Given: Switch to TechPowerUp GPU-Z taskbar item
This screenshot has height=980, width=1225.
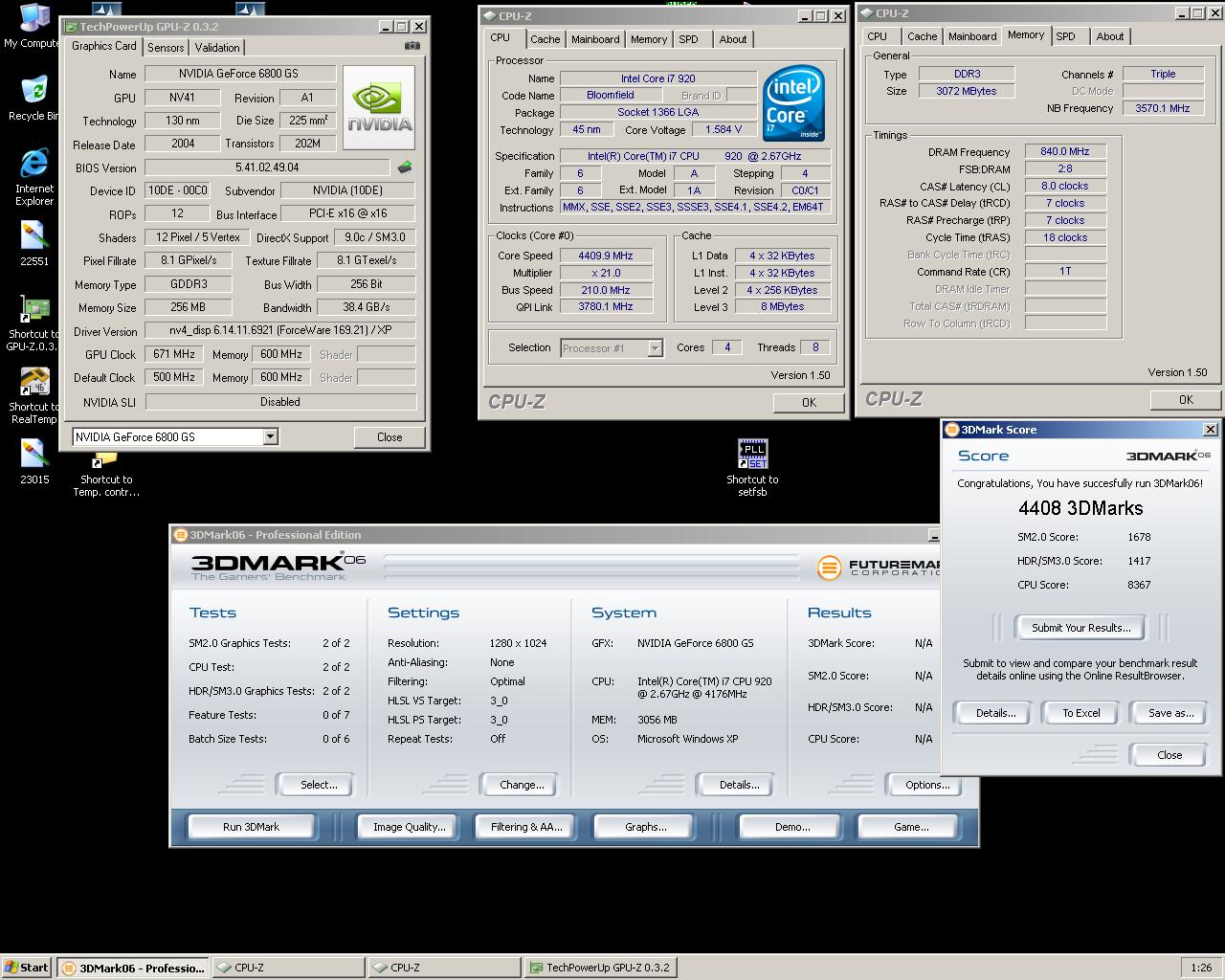Looking at the screenshot, I should (599, 968).
